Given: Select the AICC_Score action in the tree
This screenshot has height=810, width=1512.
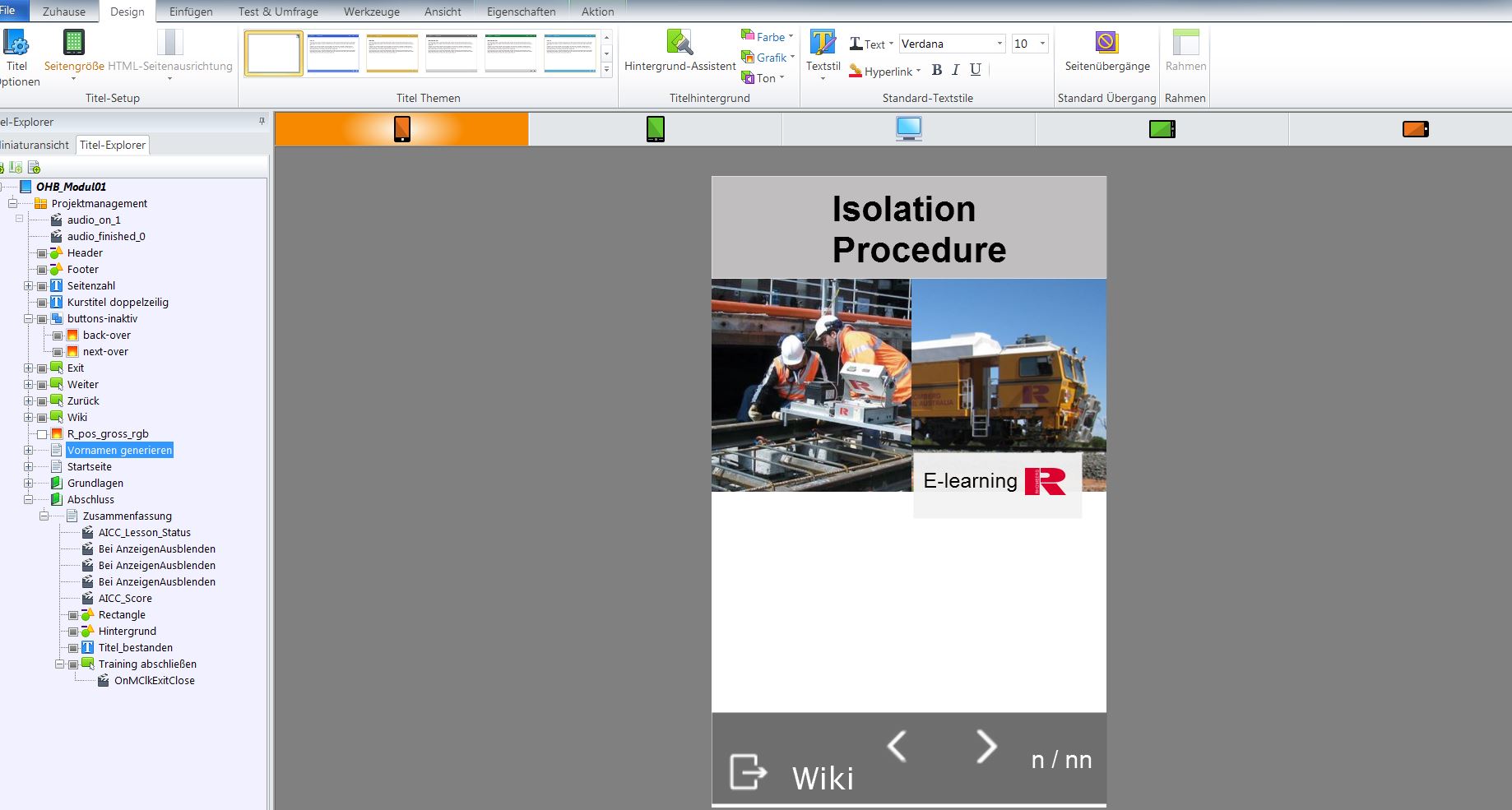Looking at the screenshot, I should (125, 598).
